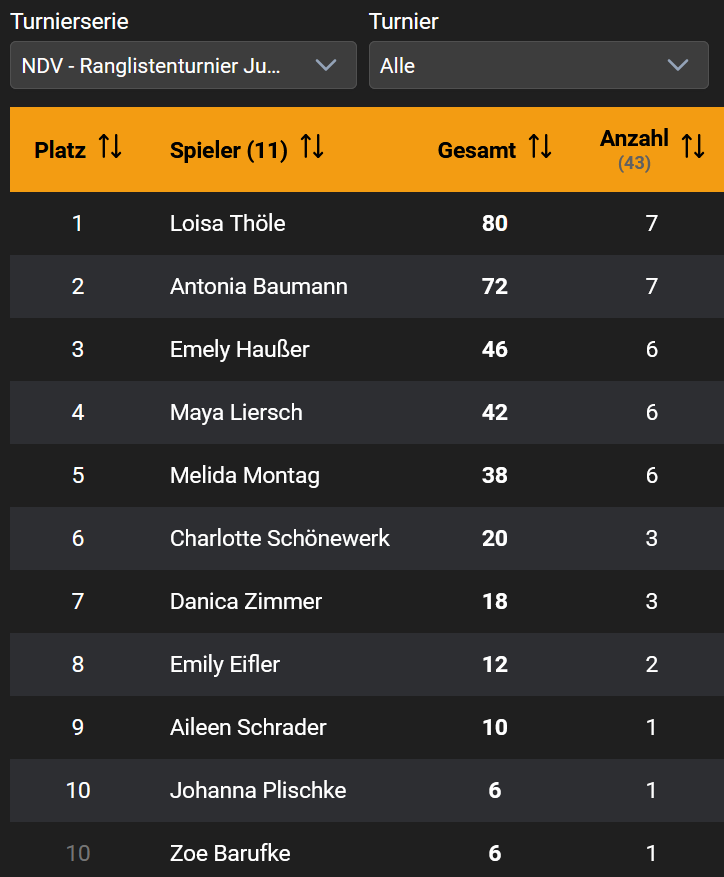Click Danica Zimmer's name
The height and width of the screenshot is (877, 724).
(x=246, y=601)
